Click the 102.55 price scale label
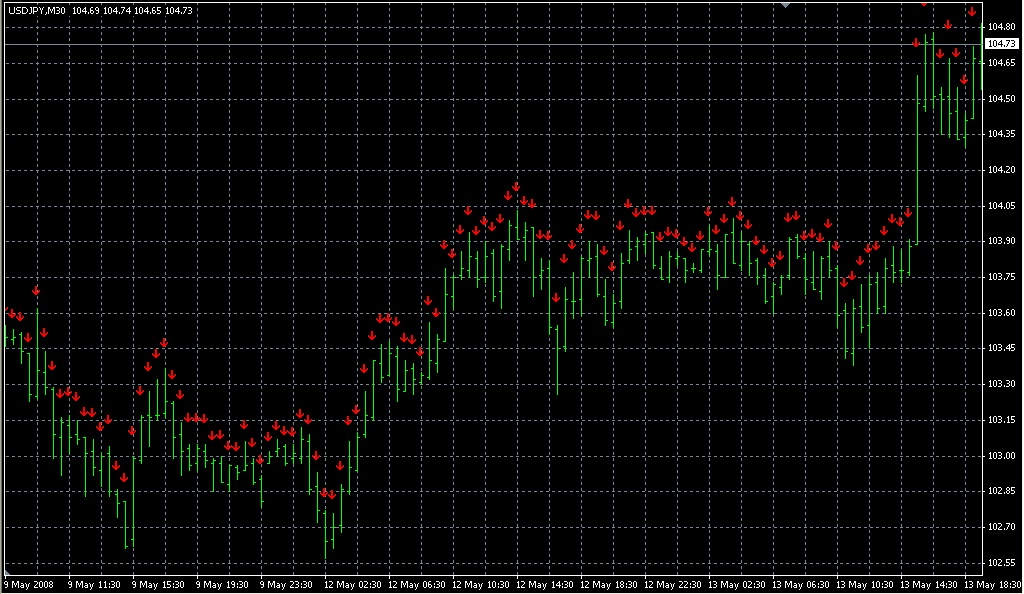The height and width of the screenshot is (594, 1024). [x=999, y=562]
